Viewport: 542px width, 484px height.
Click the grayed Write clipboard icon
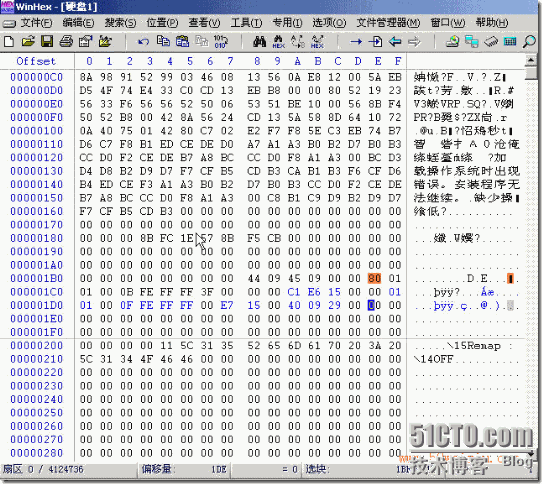click(x=202, y=41)
